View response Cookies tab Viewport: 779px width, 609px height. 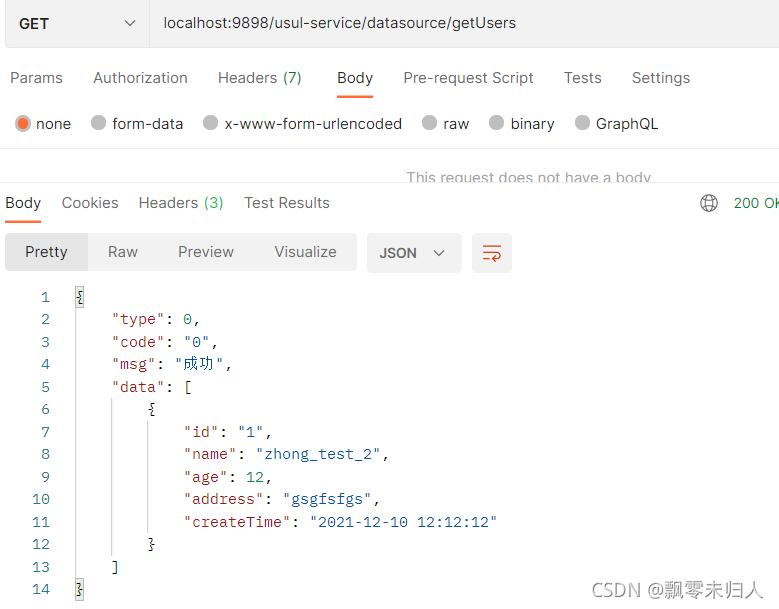(x=90, y=203)
